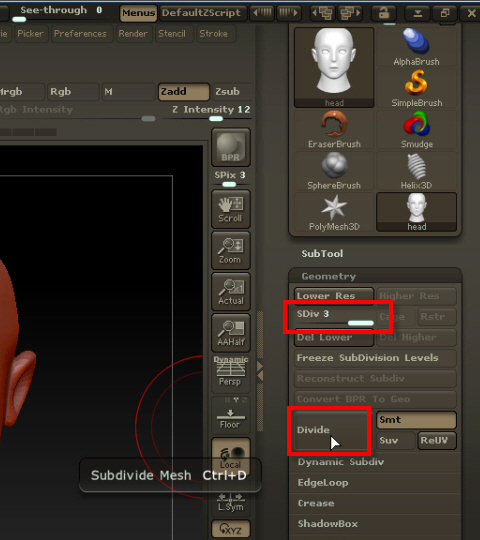Click the right tray divider arrow icon

point(288,13)
